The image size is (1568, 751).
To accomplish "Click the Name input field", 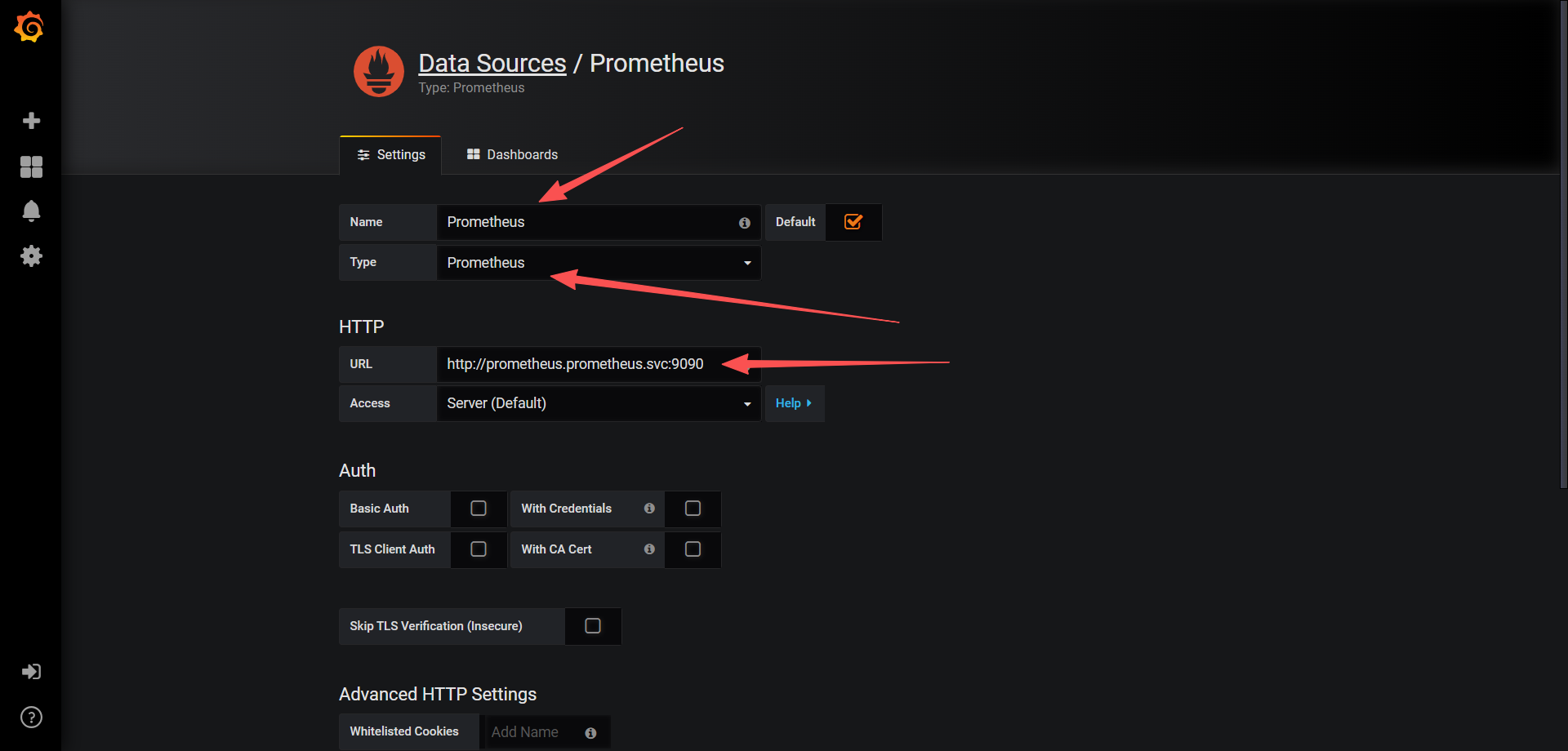I will (x=599, y=222).
